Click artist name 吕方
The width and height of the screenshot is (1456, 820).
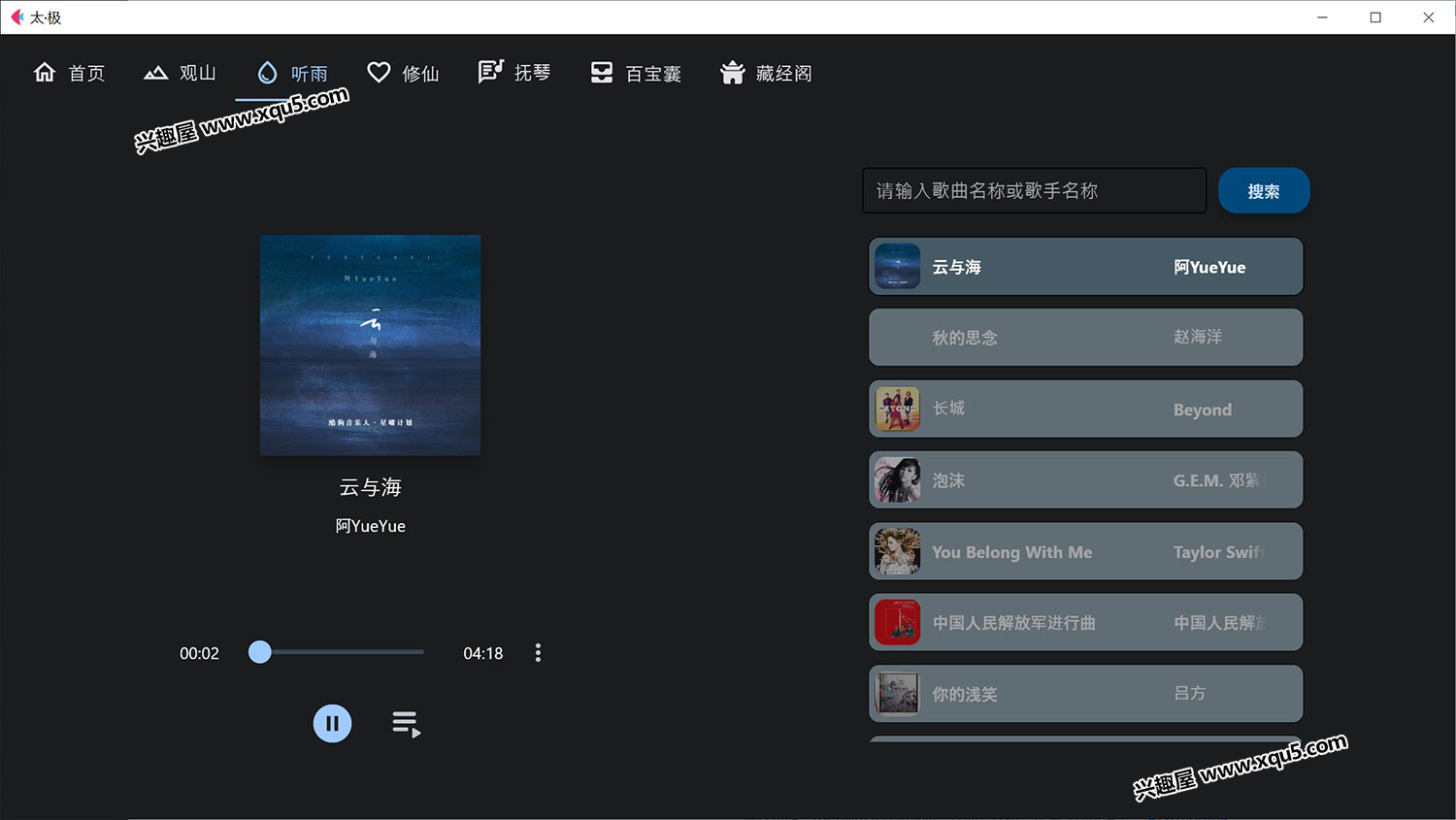click(1190, 693)
